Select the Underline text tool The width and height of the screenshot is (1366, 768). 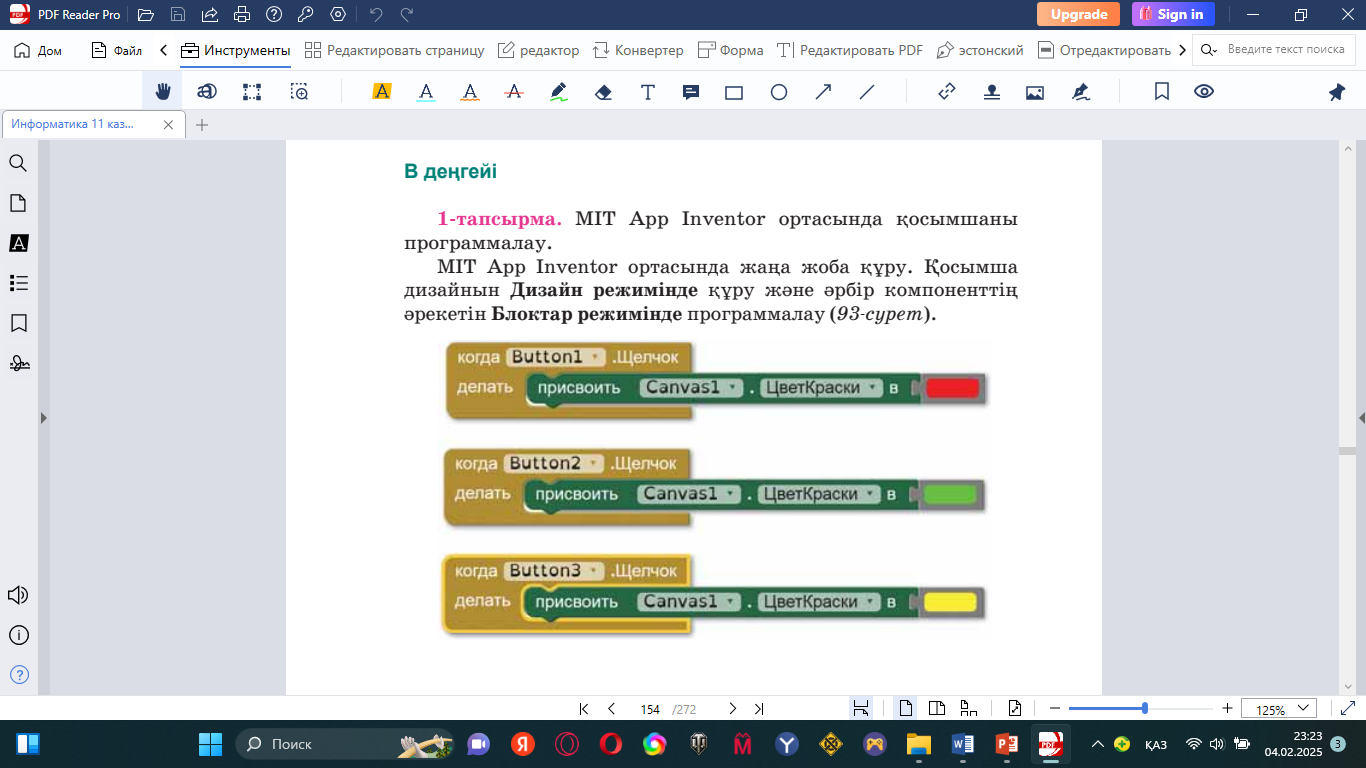point(426,92)
